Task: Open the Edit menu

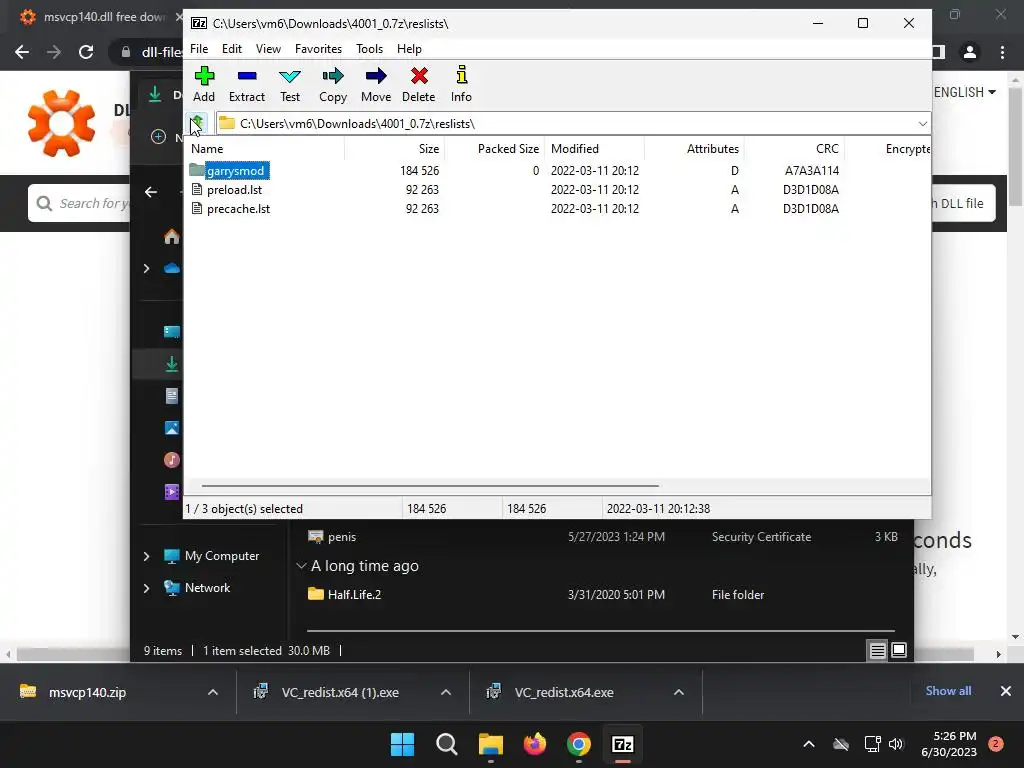Action: [x=231, y=49]
